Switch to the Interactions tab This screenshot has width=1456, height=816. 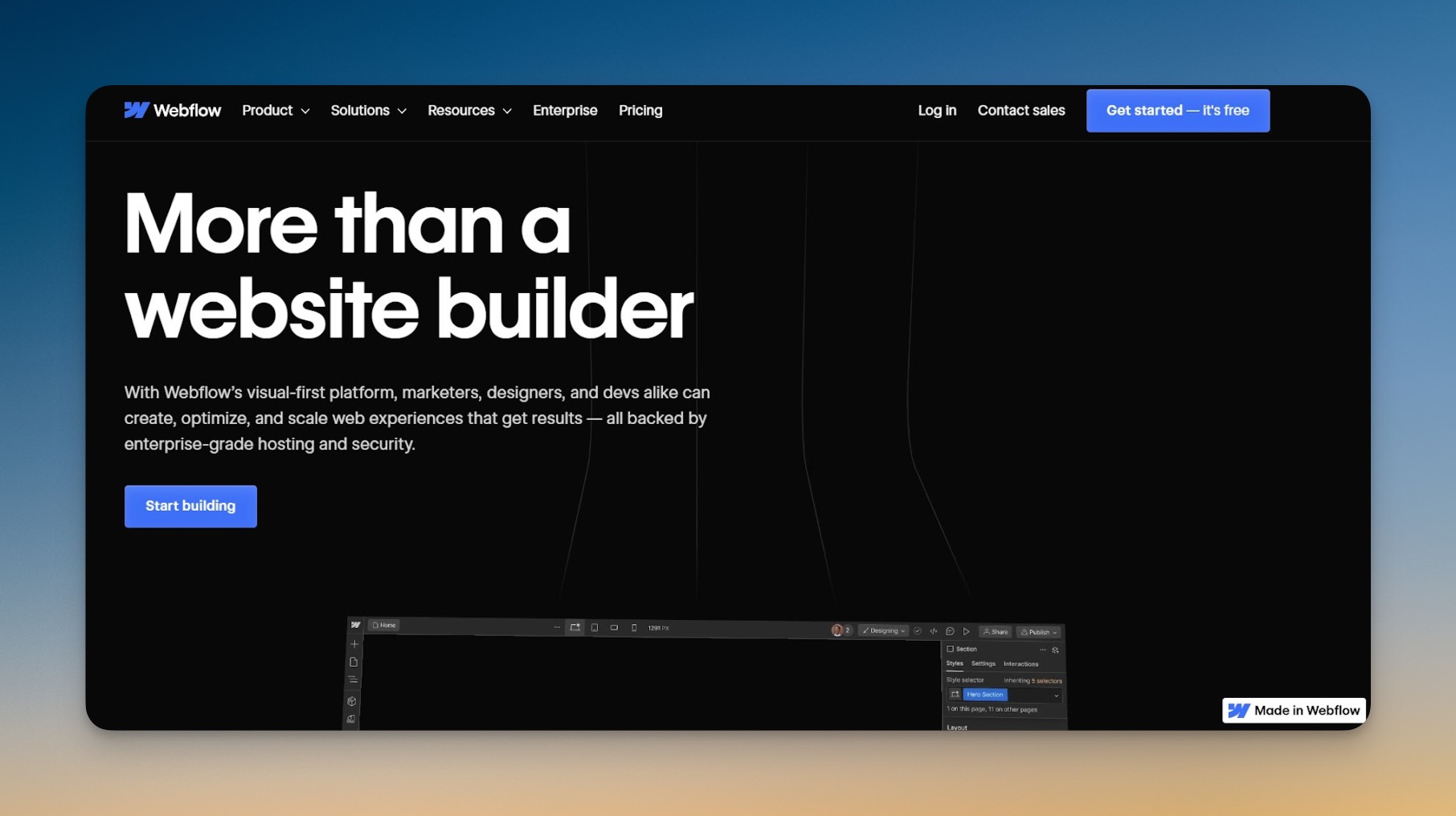point(1020,664)
